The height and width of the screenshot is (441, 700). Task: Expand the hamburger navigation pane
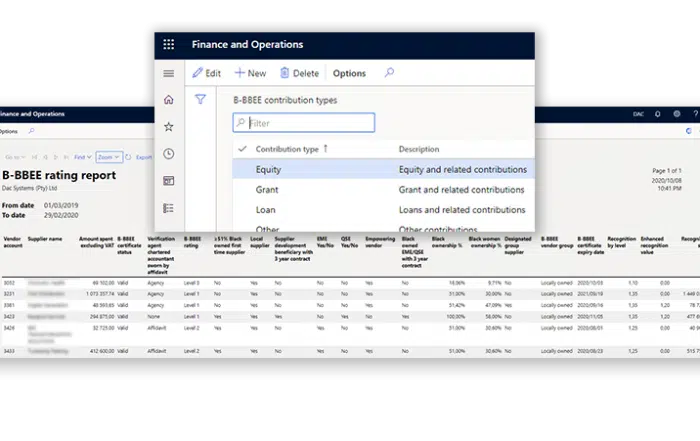168,73
